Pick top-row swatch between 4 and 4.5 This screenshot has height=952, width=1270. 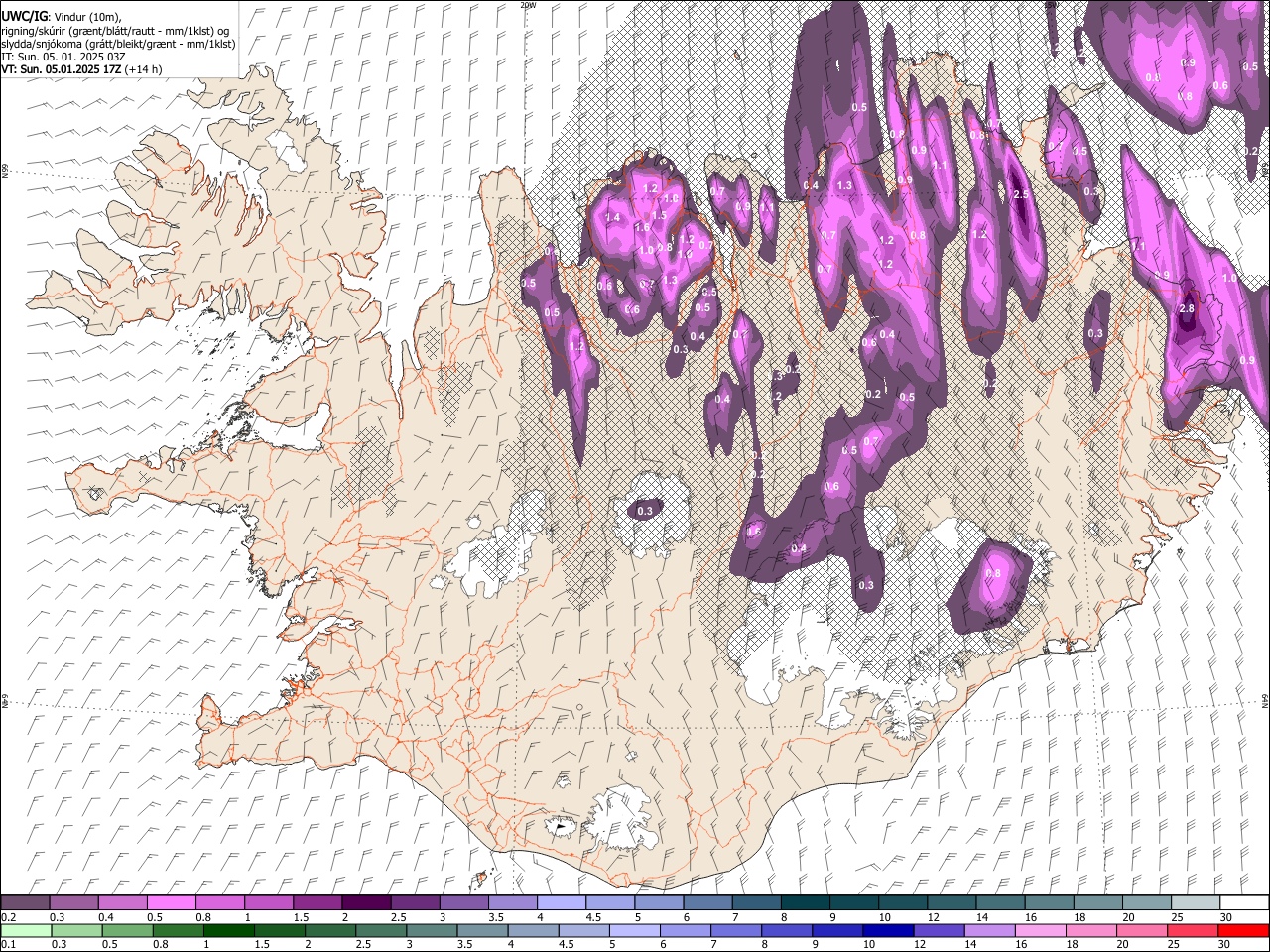(562, 903)
